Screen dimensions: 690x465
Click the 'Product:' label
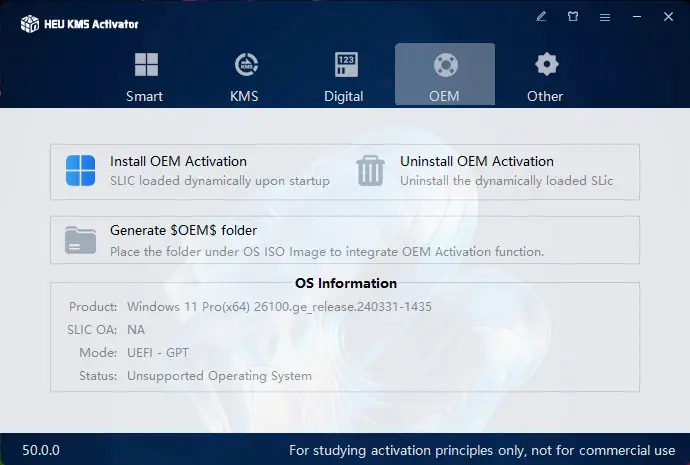pyautogui.click(x=93, y=307)
